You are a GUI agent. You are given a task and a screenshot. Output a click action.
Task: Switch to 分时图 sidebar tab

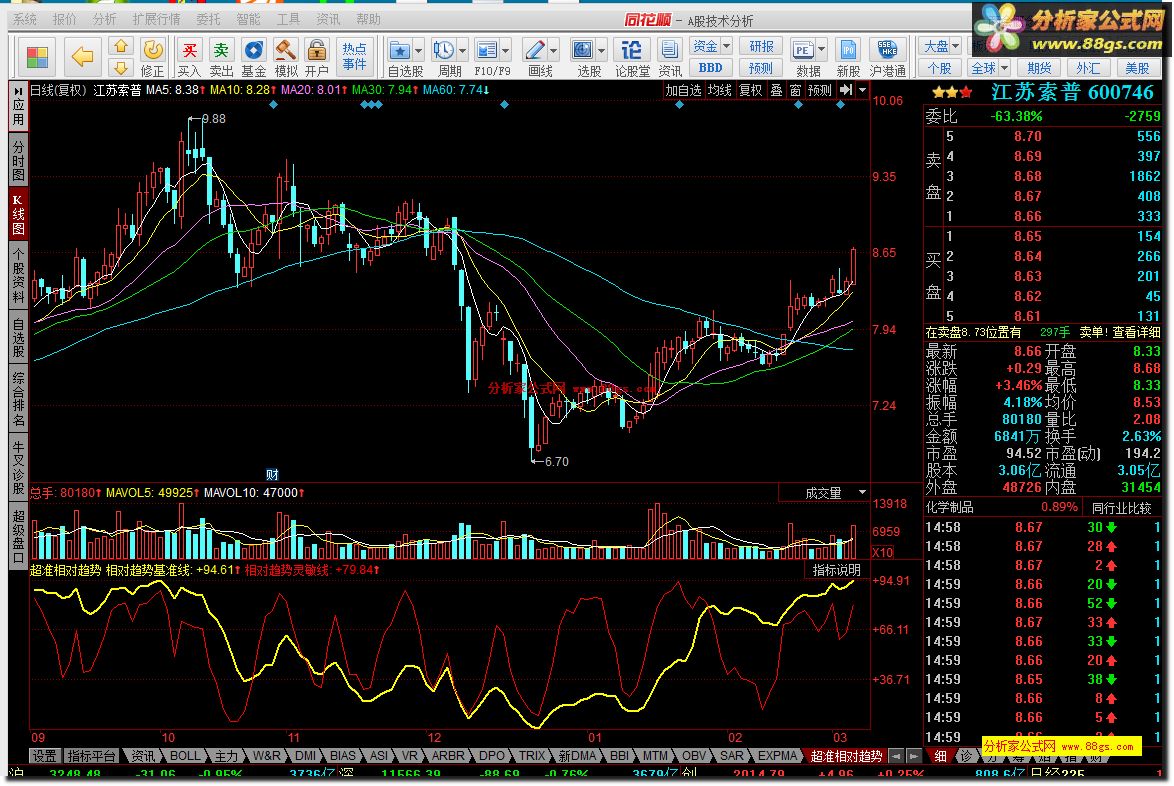point(18,160)
